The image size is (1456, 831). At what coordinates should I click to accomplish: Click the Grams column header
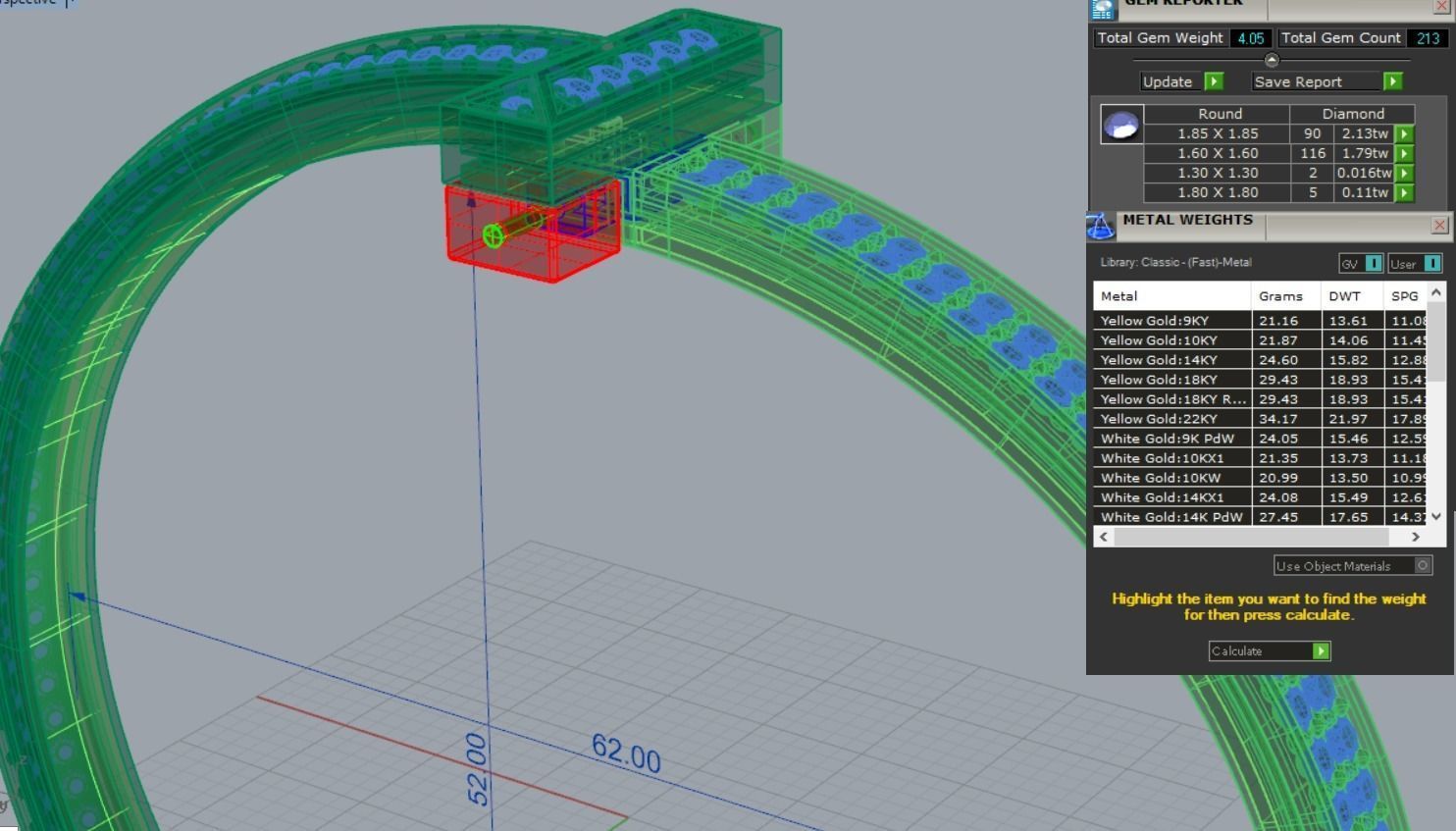tap(1286, 296)
